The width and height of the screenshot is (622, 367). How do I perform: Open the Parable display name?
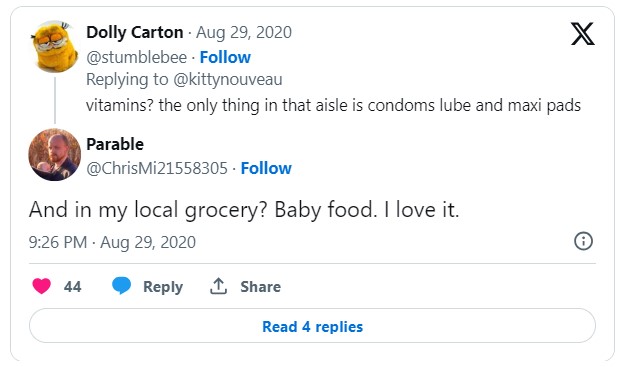click(x=115, y=144)
